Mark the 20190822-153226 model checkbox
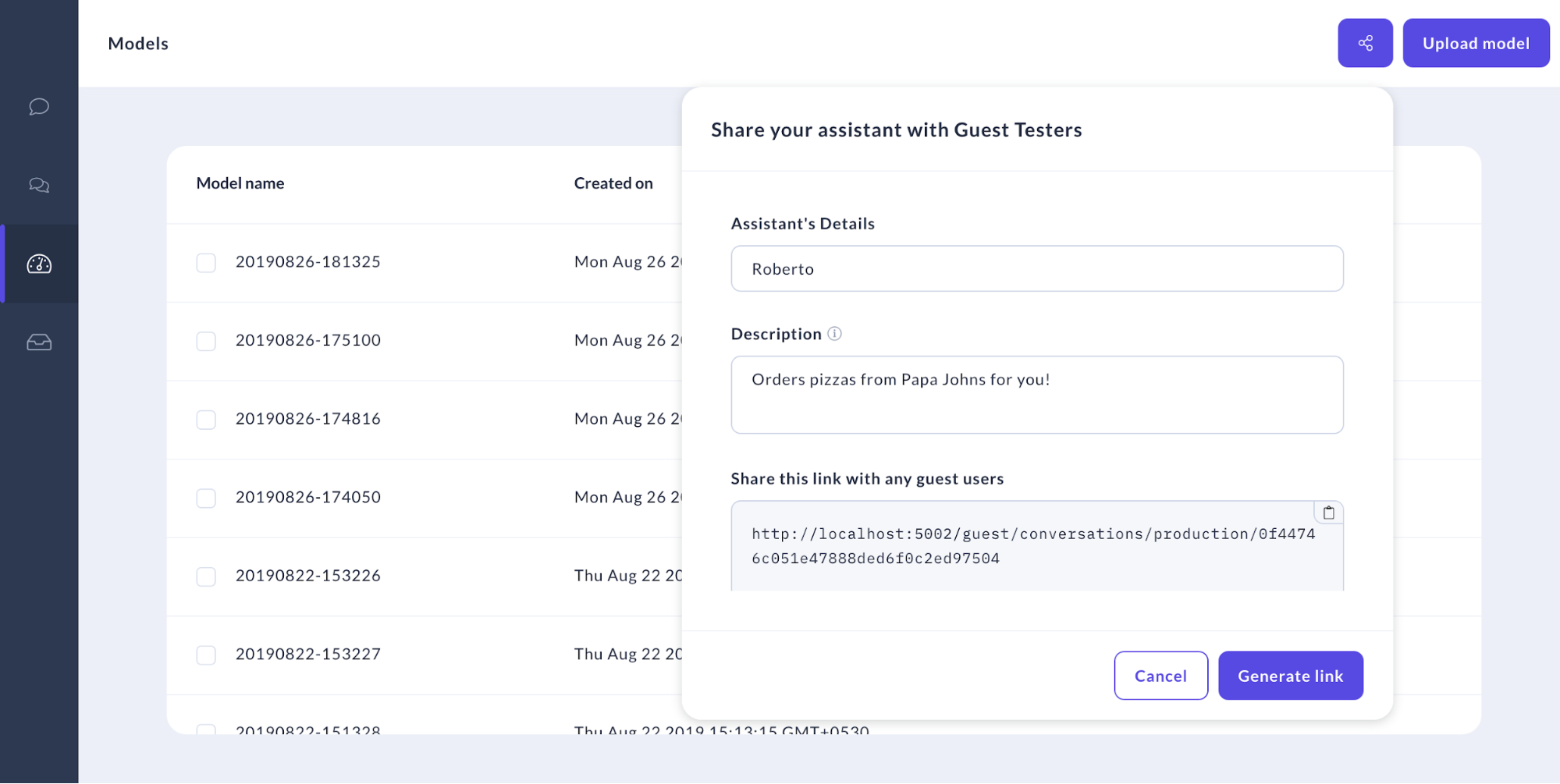Viewport: 1560px width, 784px height. click(206, 576)
